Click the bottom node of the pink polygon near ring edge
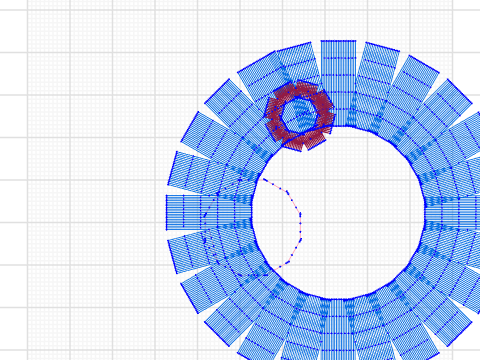 [275, 269]
